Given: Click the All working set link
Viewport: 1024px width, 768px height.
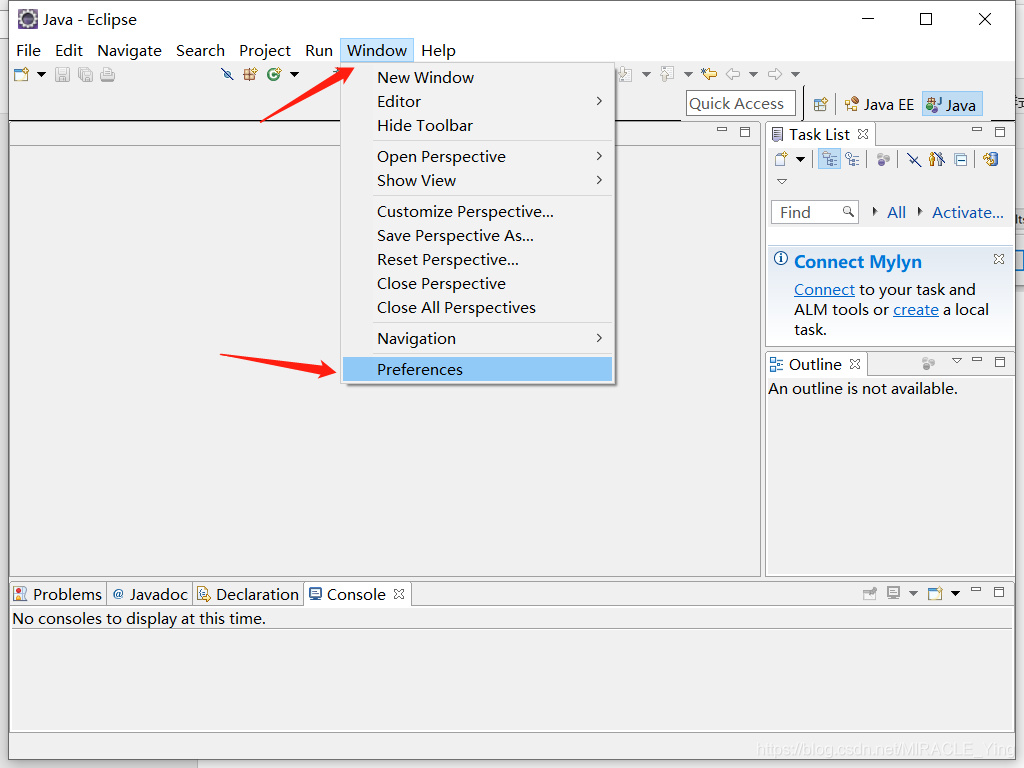Looking at the screenshot, I should (896, 212).
